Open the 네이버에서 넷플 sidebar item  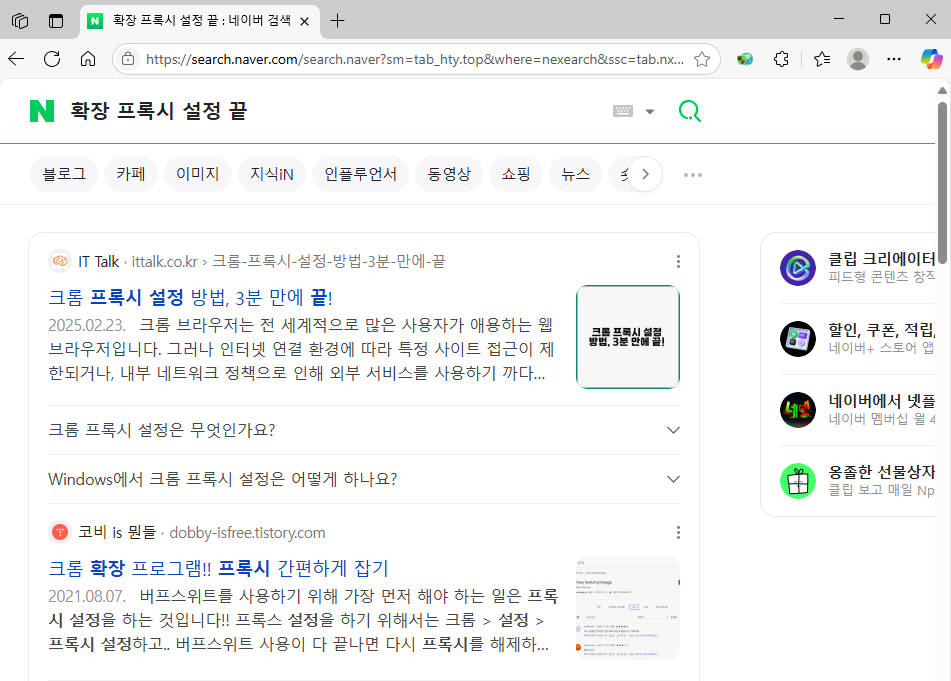point(857,409)
